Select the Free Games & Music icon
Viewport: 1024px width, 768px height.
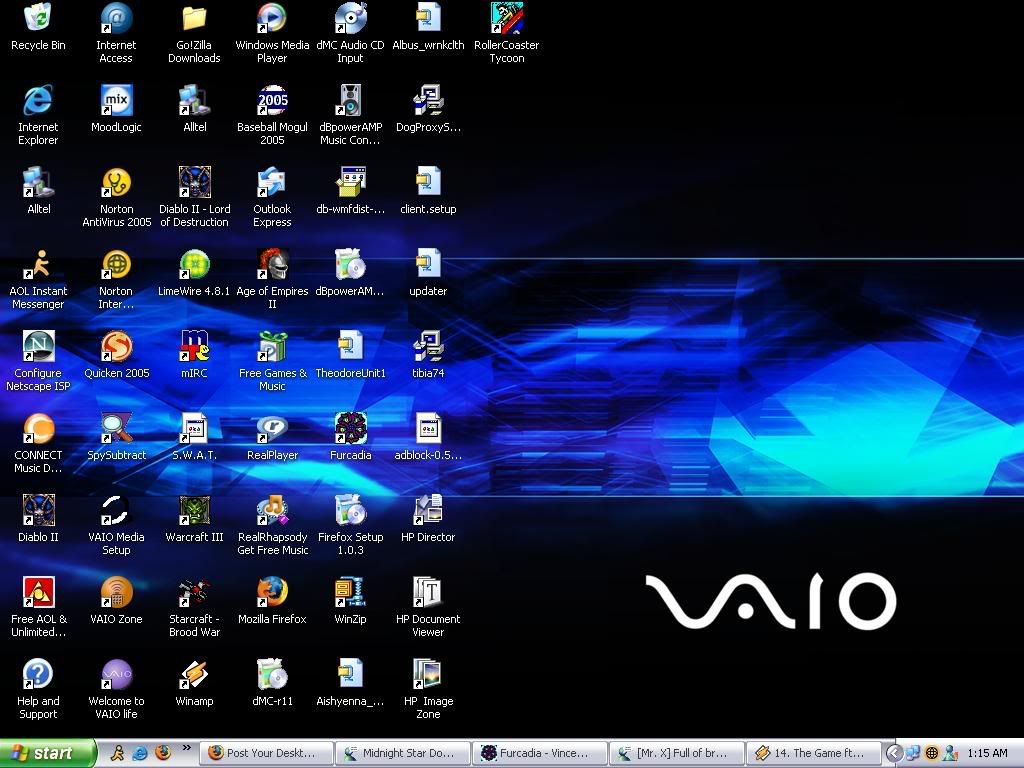[272, 346]
